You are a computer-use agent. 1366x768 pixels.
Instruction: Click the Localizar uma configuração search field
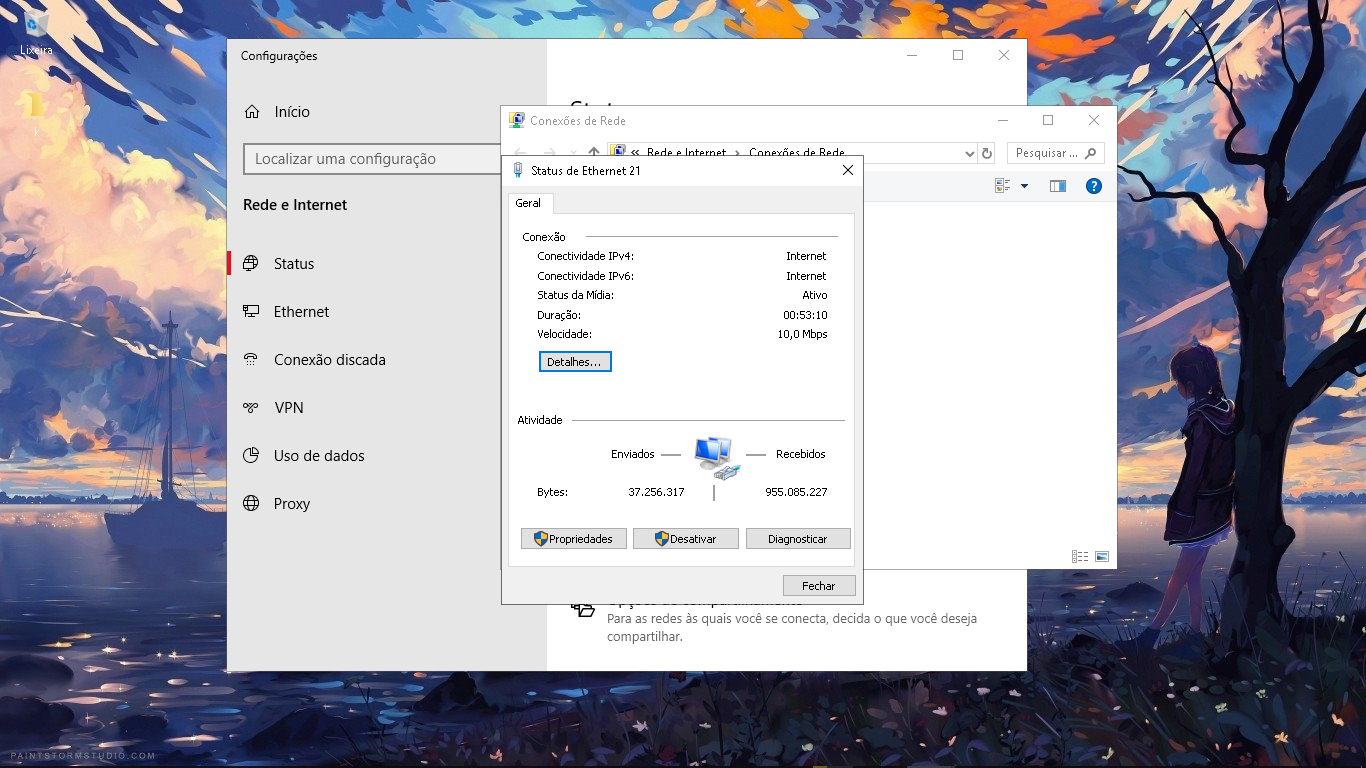[372, 159]
